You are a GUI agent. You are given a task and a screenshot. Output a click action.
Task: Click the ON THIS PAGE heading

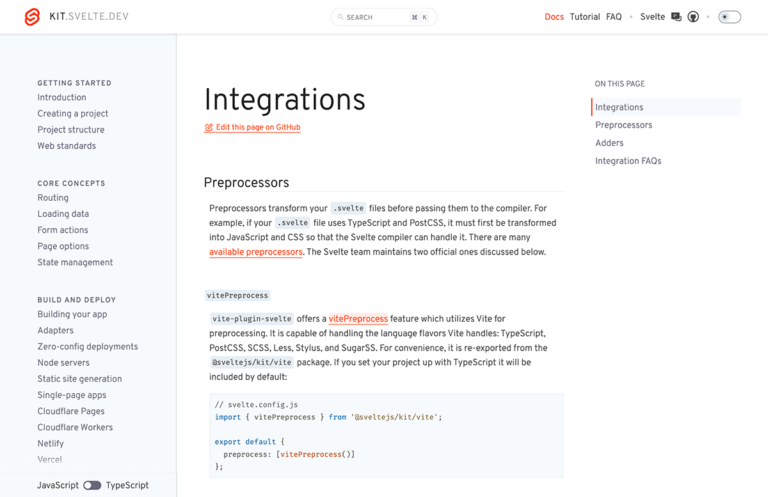point(620,84)
